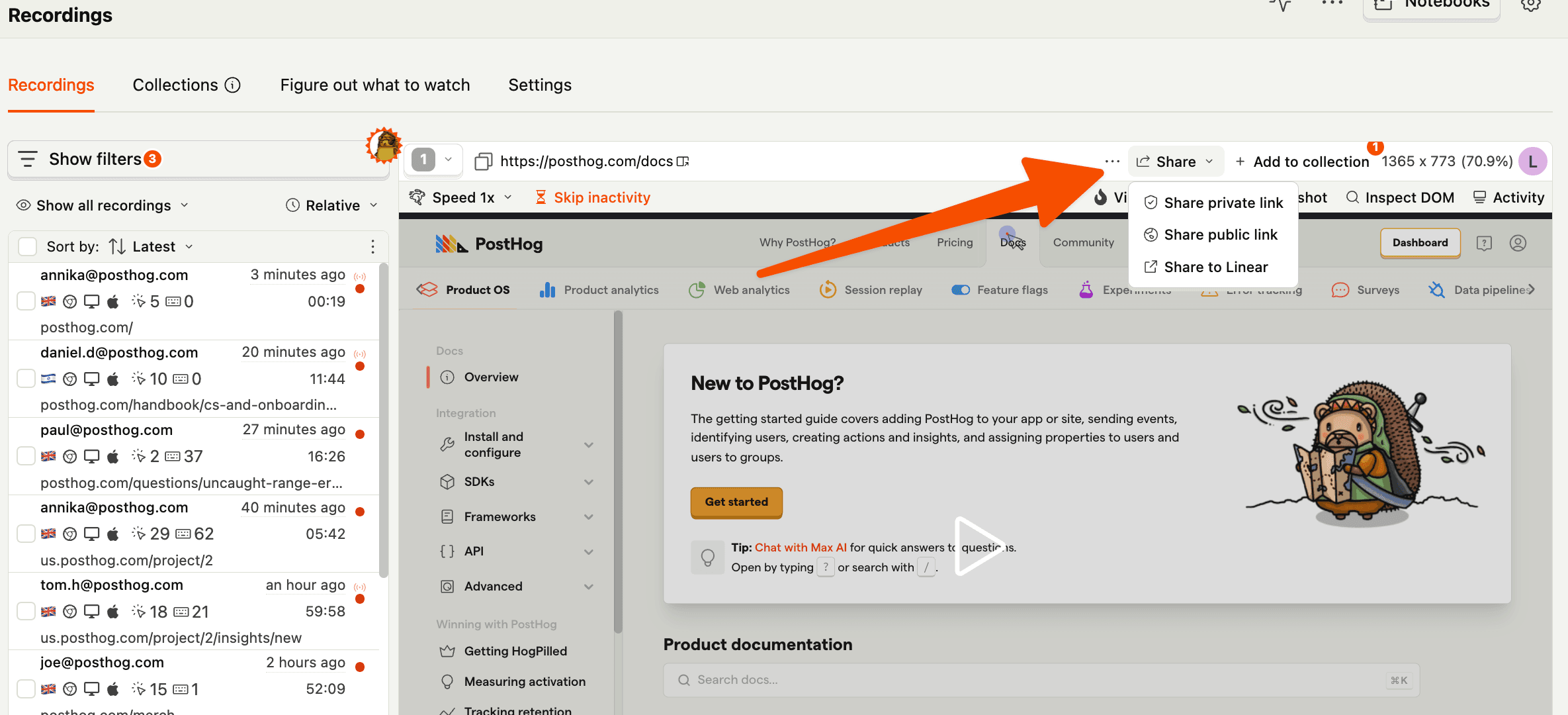The image size is (1568, 715).
Task: Click the Session replay icon
Action: pyautogui.click(x=828, y=290)
